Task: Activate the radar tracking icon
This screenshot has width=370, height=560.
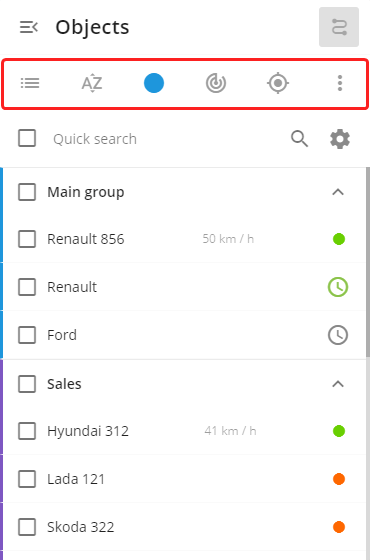Action: tap(216, 83)
